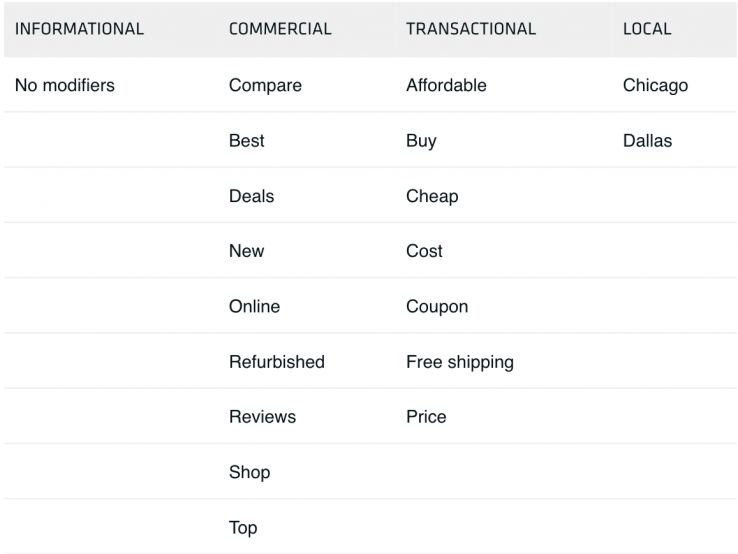Click the 'Coupon' modifier

437,306
